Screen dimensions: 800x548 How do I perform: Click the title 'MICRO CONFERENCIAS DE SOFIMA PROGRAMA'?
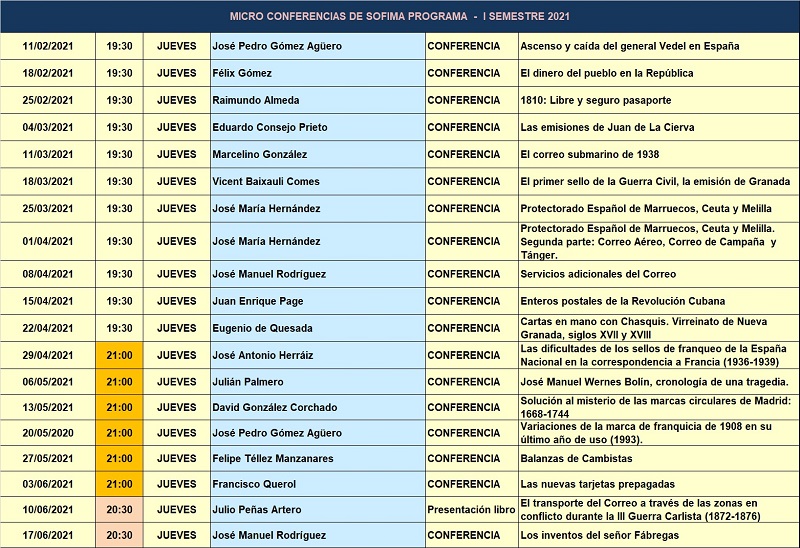pos(348,16)
